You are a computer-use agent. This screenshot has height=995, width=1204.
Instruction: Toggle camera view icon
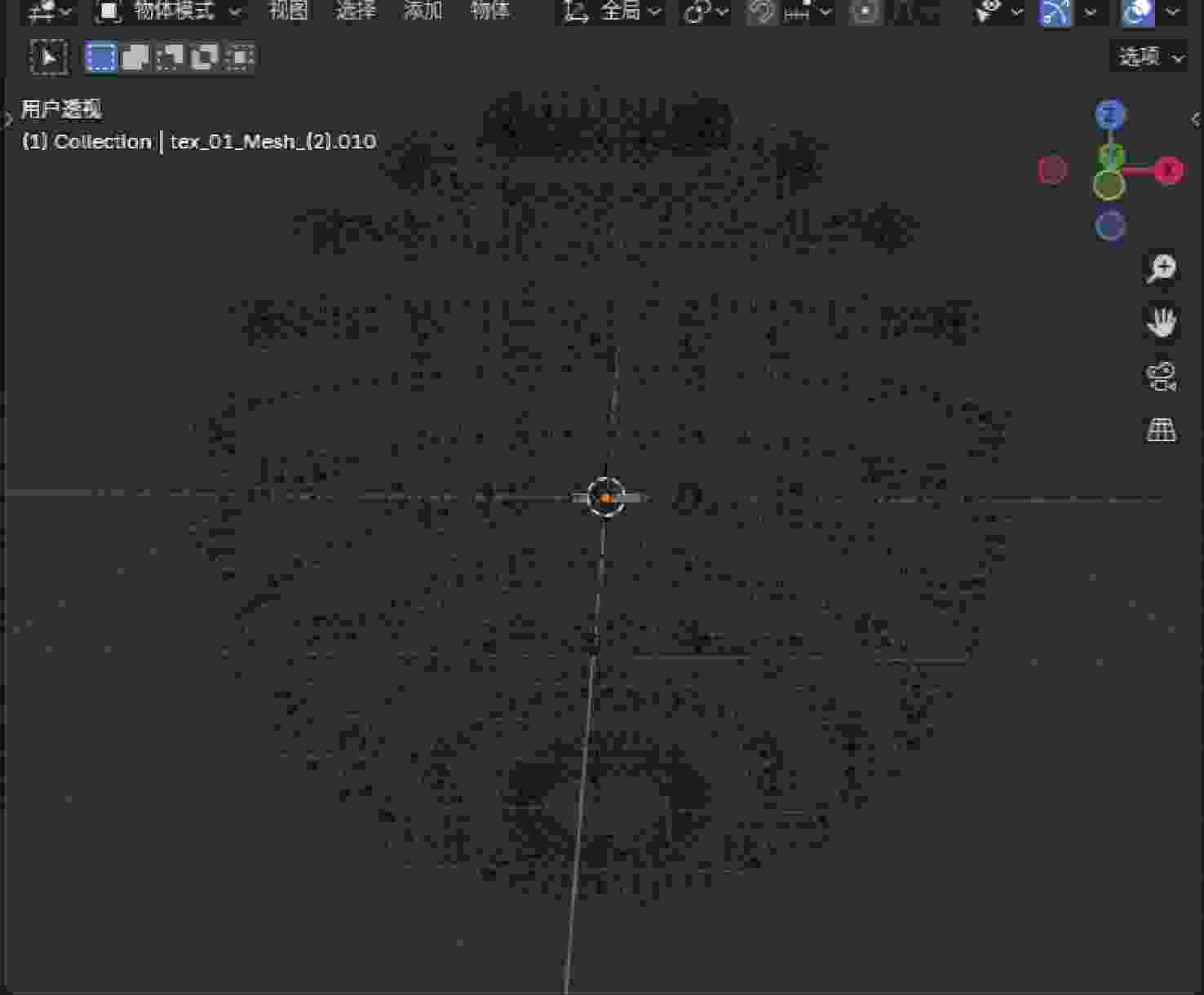point(1161,376)
